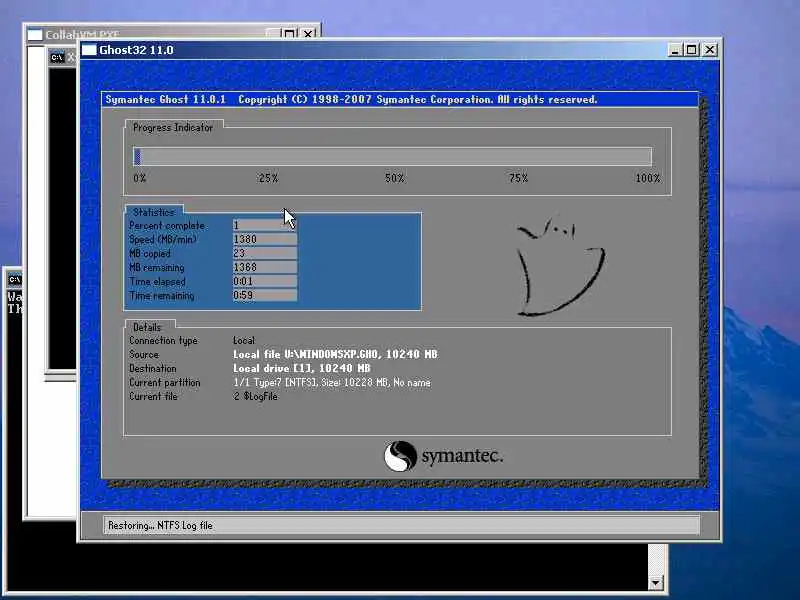This screenshot has height=600, width=800.
Task: Click the Symantec Ghost 11.0.1 copyright banner
Action: [x=400, y=99]
